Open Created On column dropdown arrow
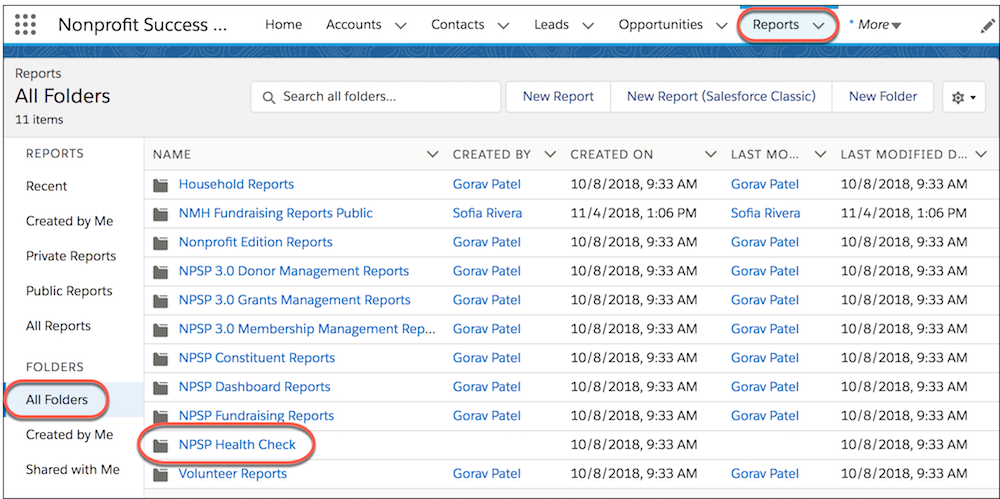This screenshot has height=499, width=1000. point(710,154)
